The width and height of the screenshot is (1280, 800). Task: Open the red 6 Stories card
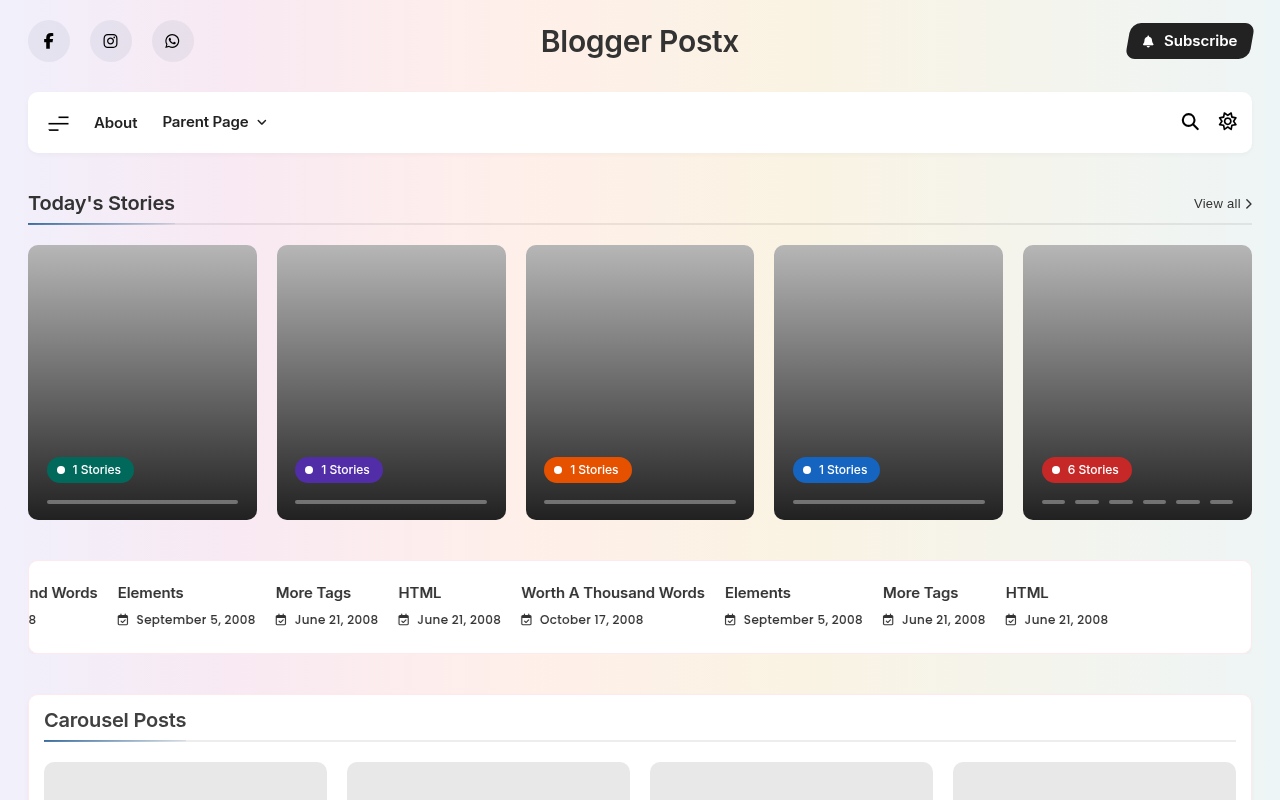pos(1137,382)
